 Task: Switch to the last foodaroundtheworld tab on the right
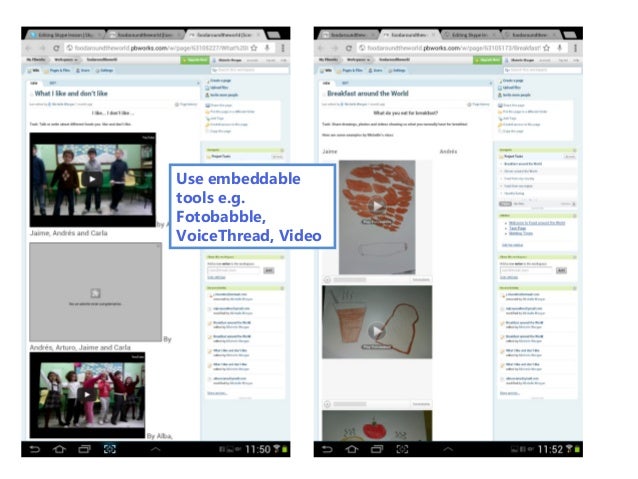tap(531, 35)
